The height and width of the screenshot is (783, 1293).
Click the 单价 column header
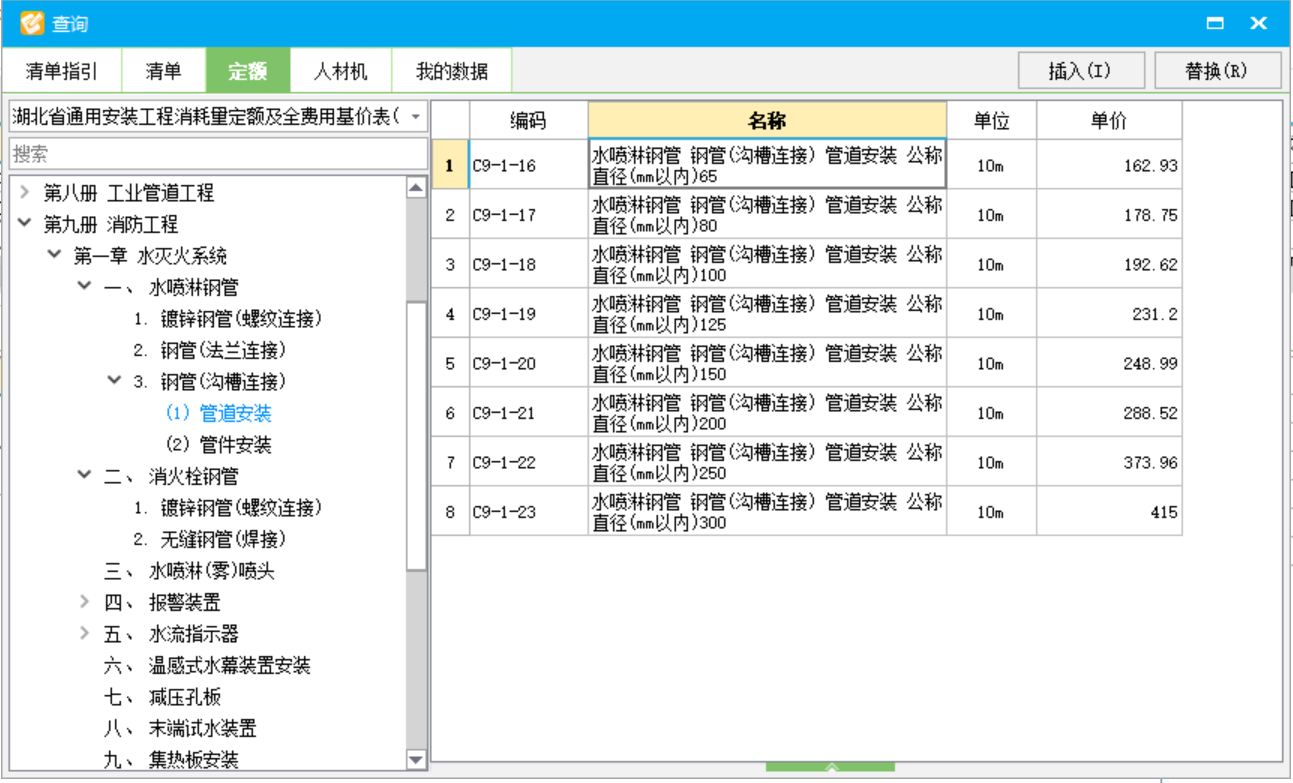coord(1109,121)
